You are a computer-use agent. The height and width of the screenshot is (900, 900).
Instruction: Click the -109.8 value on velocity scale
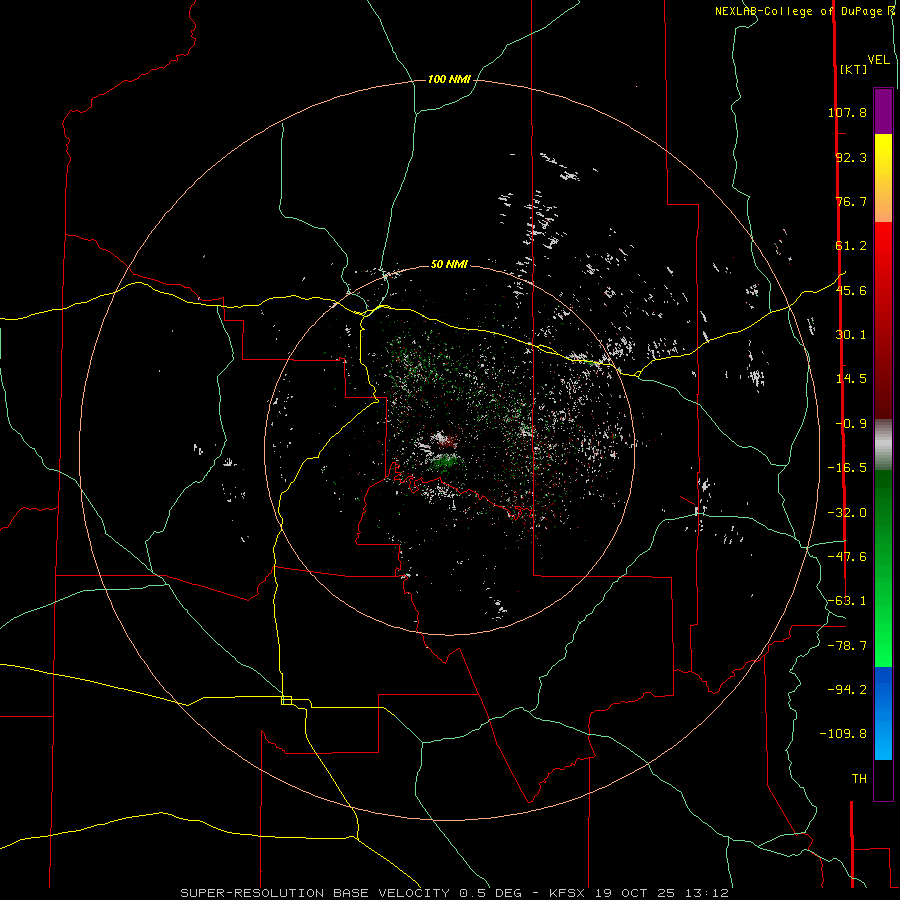coord(843,734)
